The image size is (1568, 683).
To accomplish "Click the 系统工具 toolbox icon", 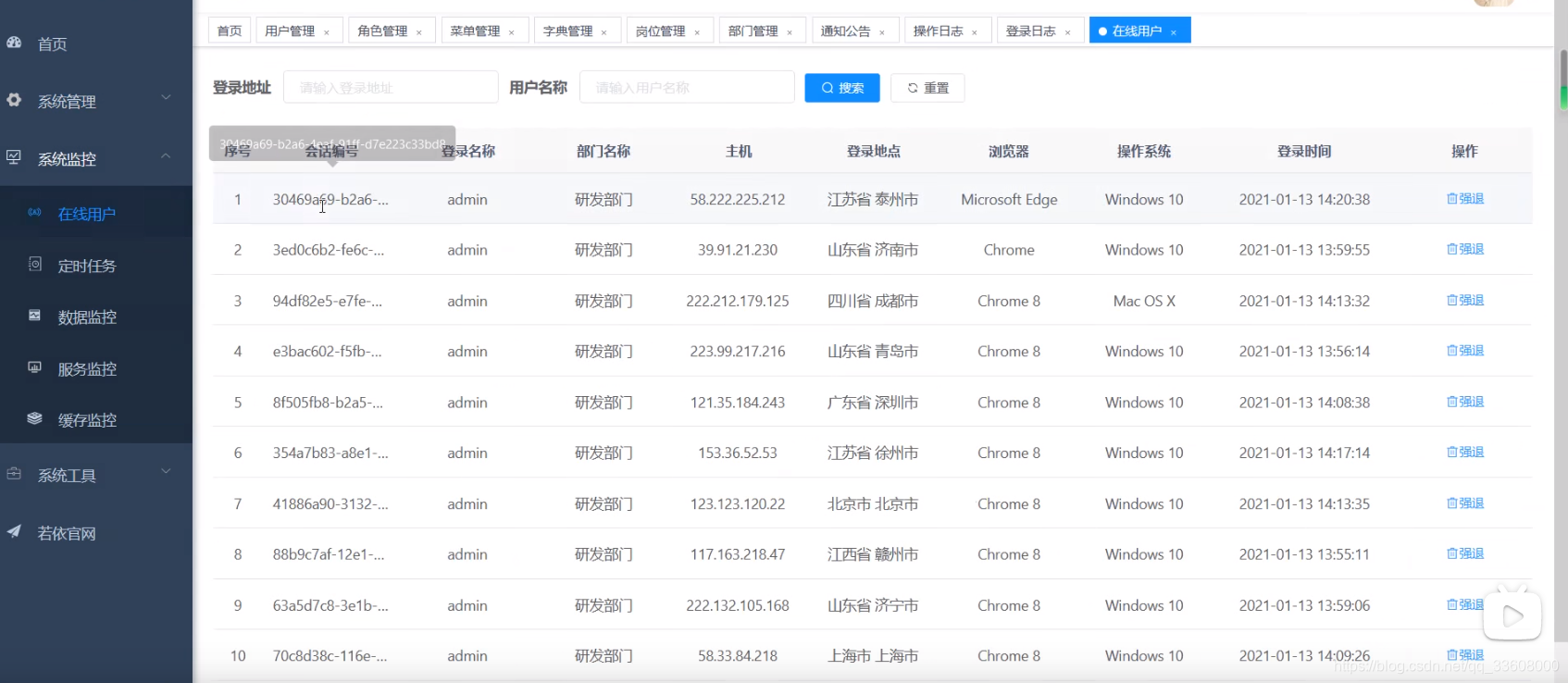I will tap(14, 474).
